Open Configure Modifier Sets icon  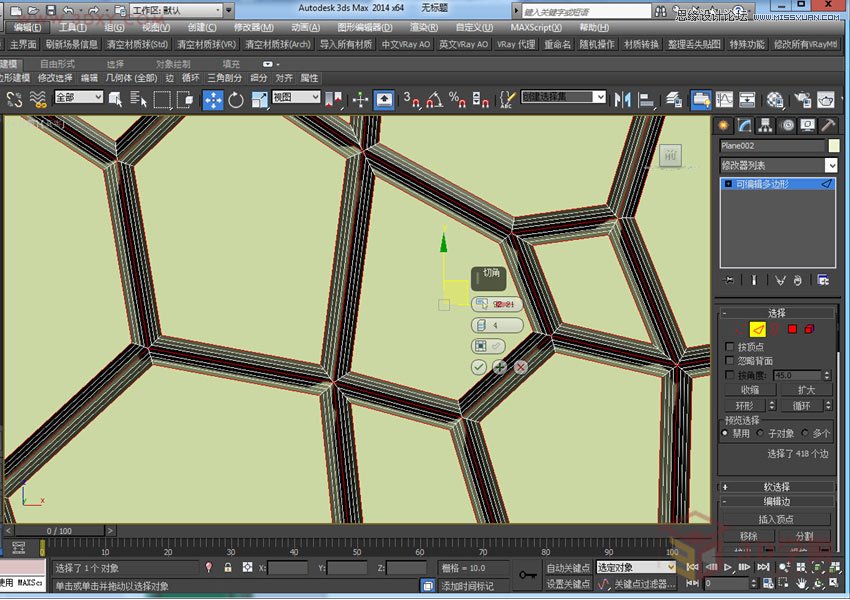pyautogui.click(x=823, y=280)
